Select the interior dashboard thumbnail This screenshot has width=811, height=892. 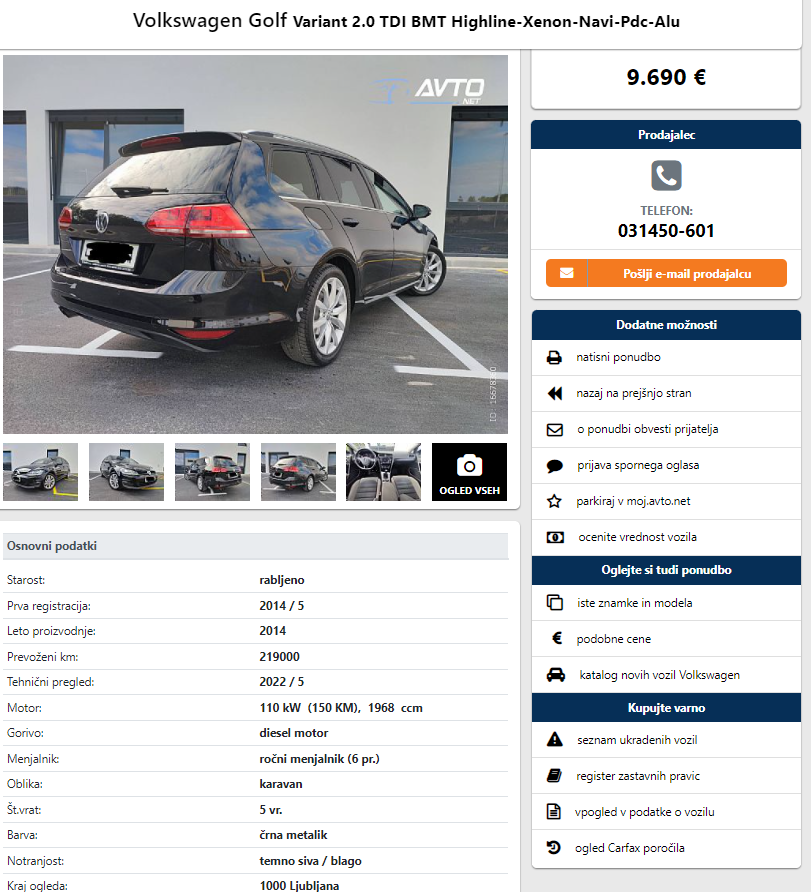click(x=383, y=472)
